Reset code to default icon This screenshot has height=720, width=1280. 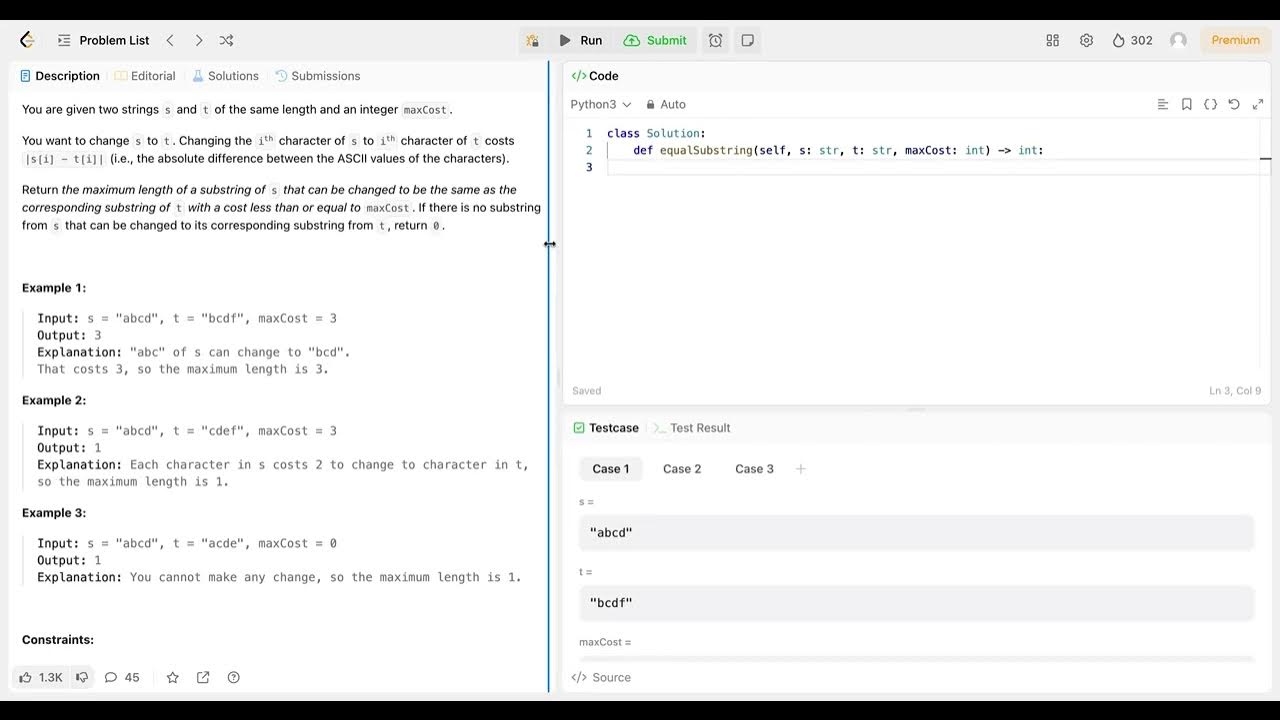[1234, 104]
